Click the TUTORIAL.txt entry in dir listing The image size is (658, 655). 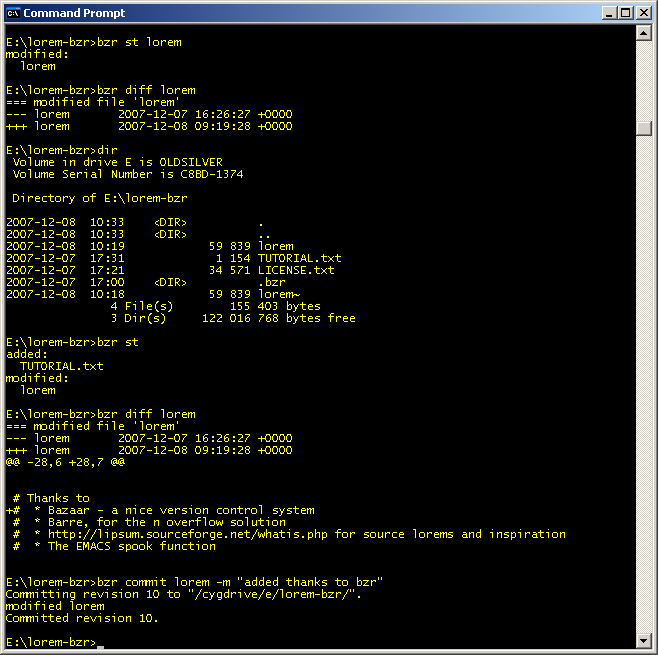pos(174,258)
